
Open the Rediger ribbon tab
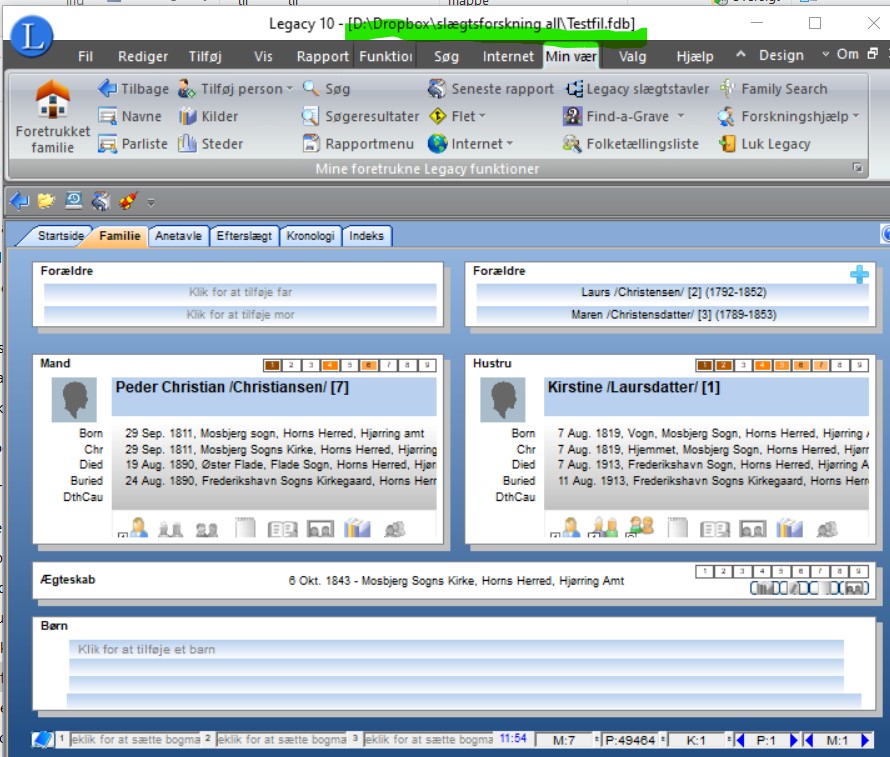point(142,56)
